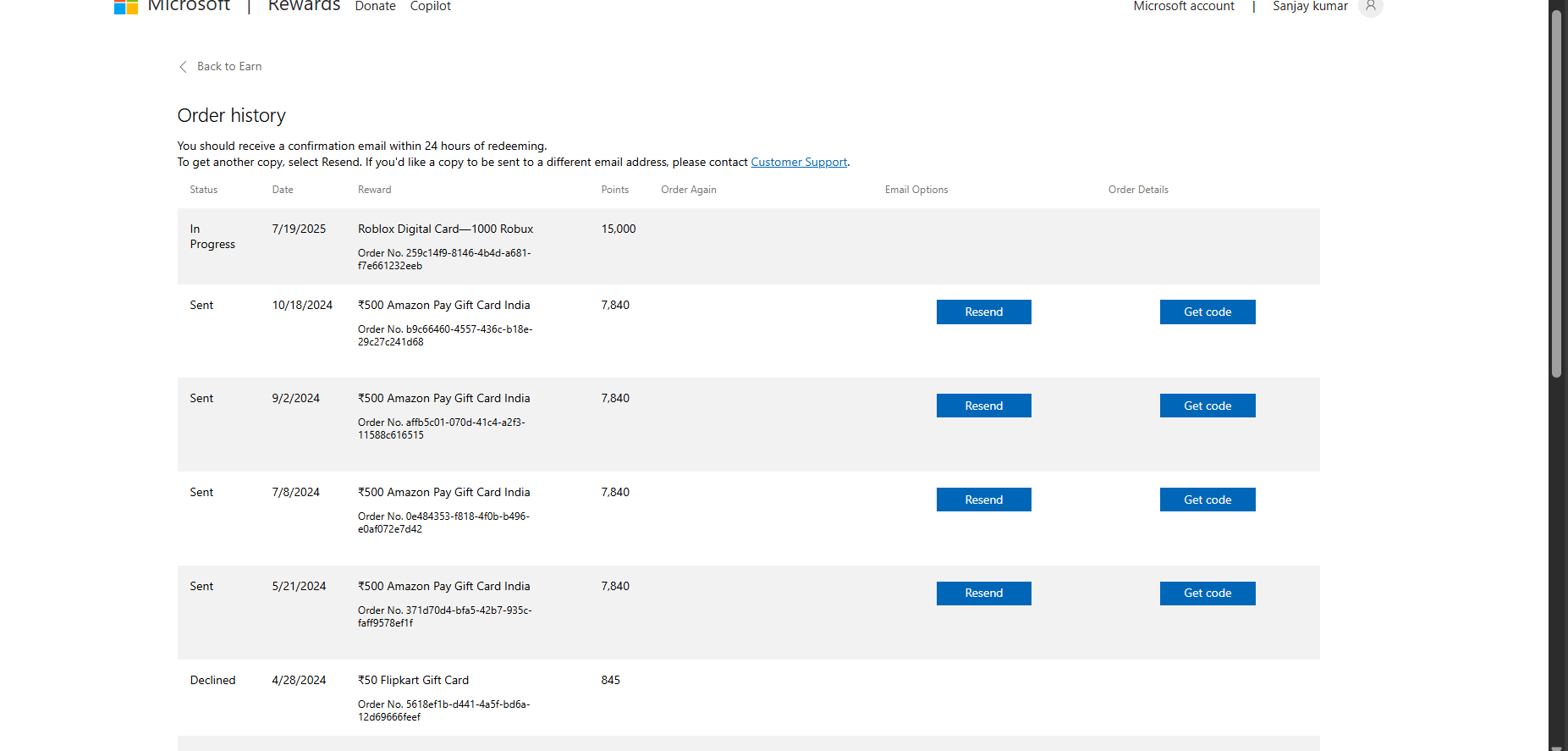
Task: Go to Back to Earn
Action: tap(229, 67)
